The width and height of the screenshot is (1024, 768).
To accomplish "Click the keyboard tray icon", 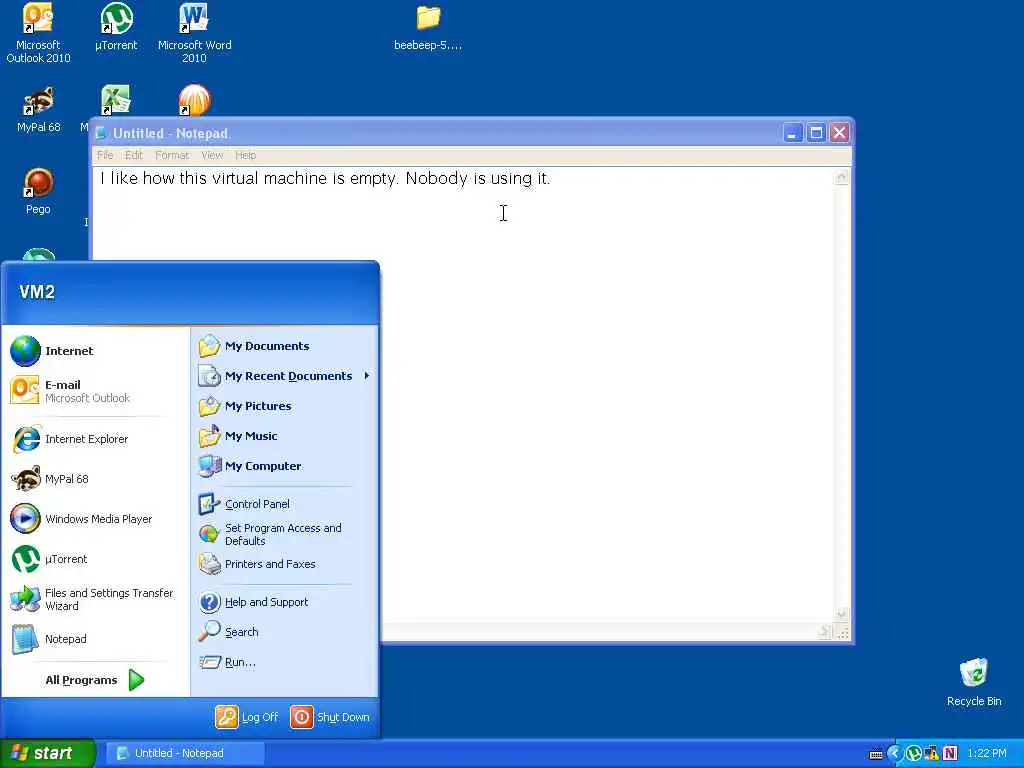I will (876, 754).
